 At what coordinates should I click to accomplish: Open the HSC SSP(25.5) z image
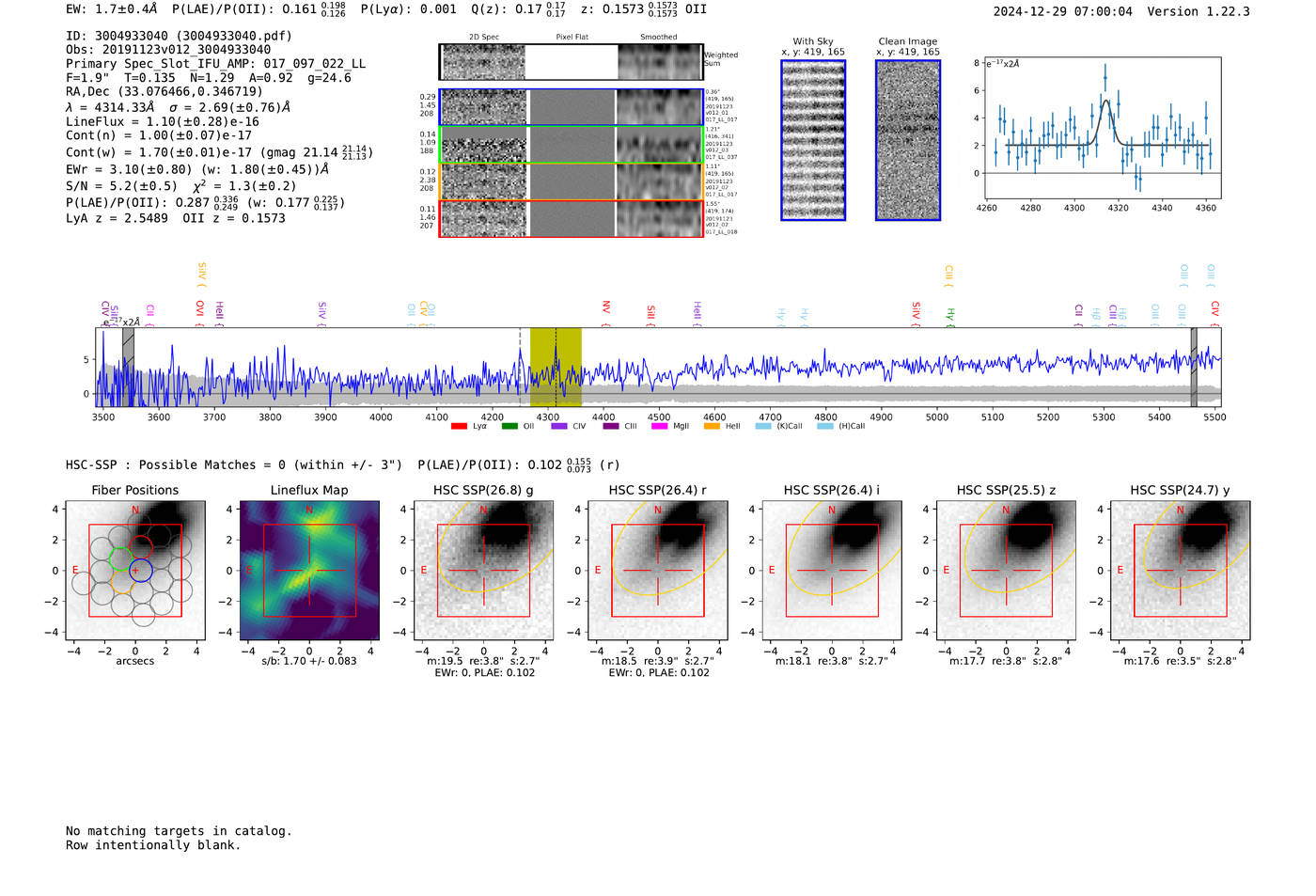coord(1006,571)
